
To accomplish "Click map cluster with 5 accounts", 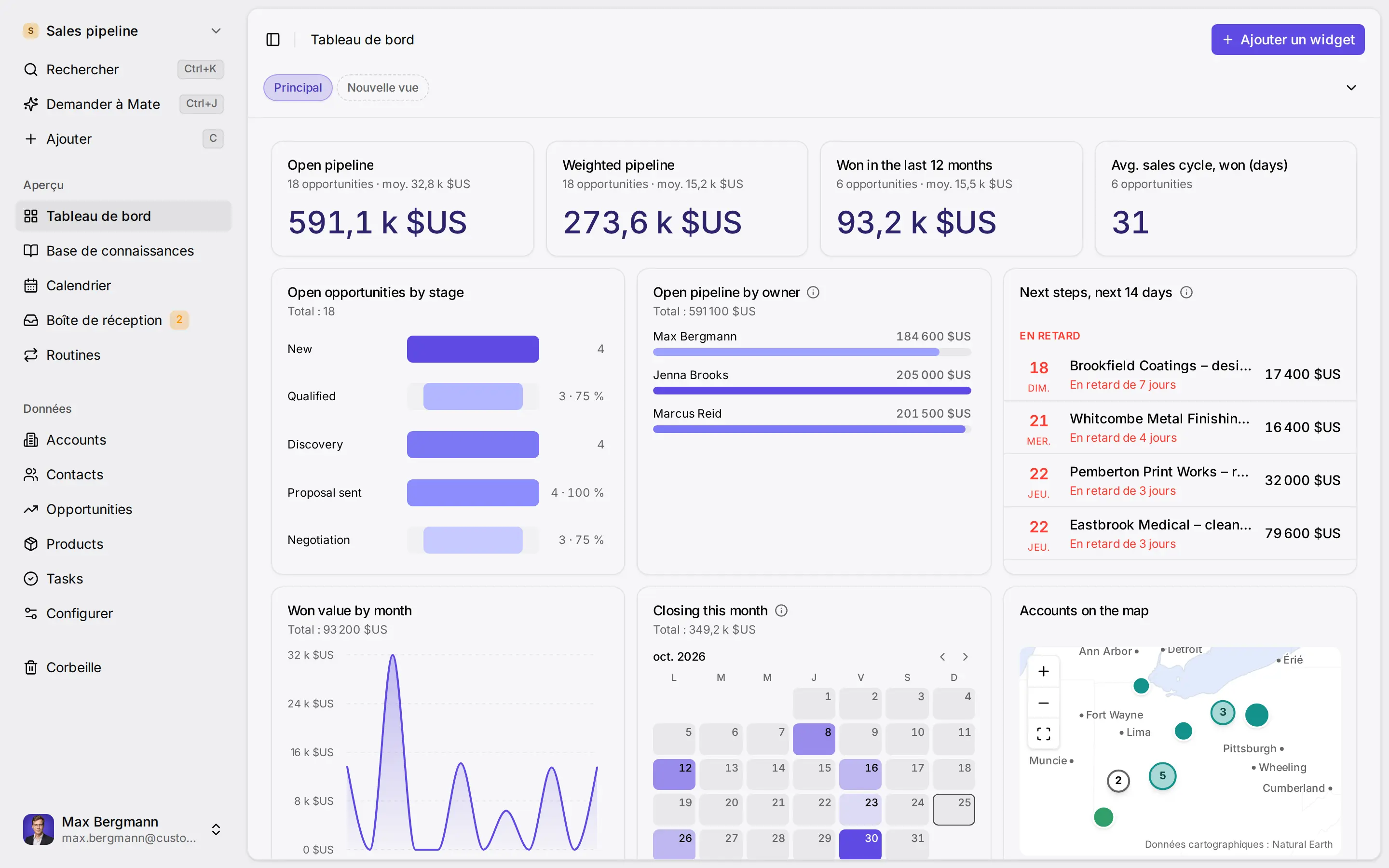I will tap(1162, 776).
